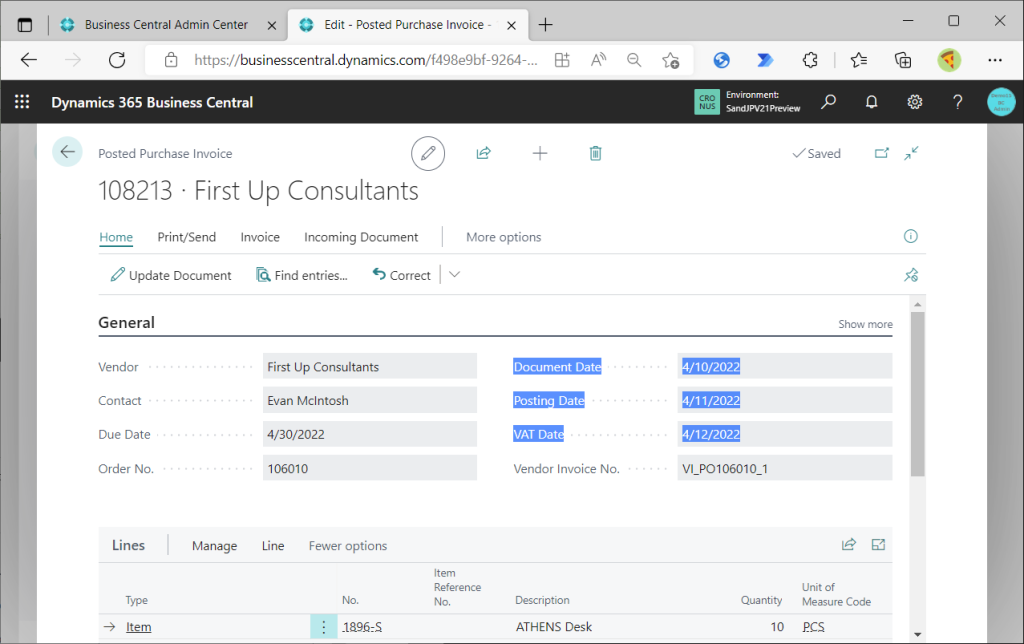Screen dimensions: 1024x644
Task: Click Find entries action
Action: [x=302, y=275]
